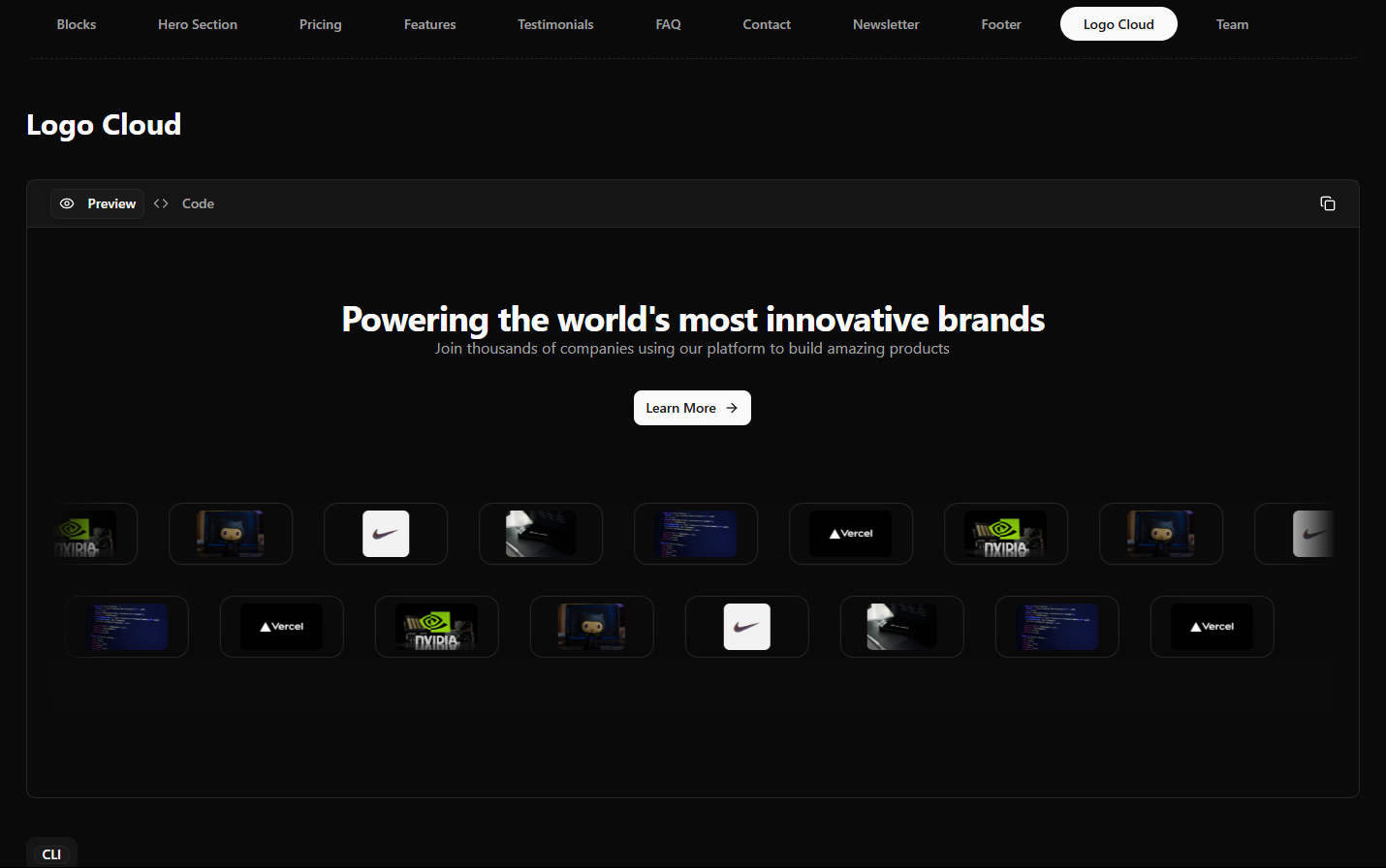Click the Learn More button
1386x868 pixels.
click(x=692, y=408)
